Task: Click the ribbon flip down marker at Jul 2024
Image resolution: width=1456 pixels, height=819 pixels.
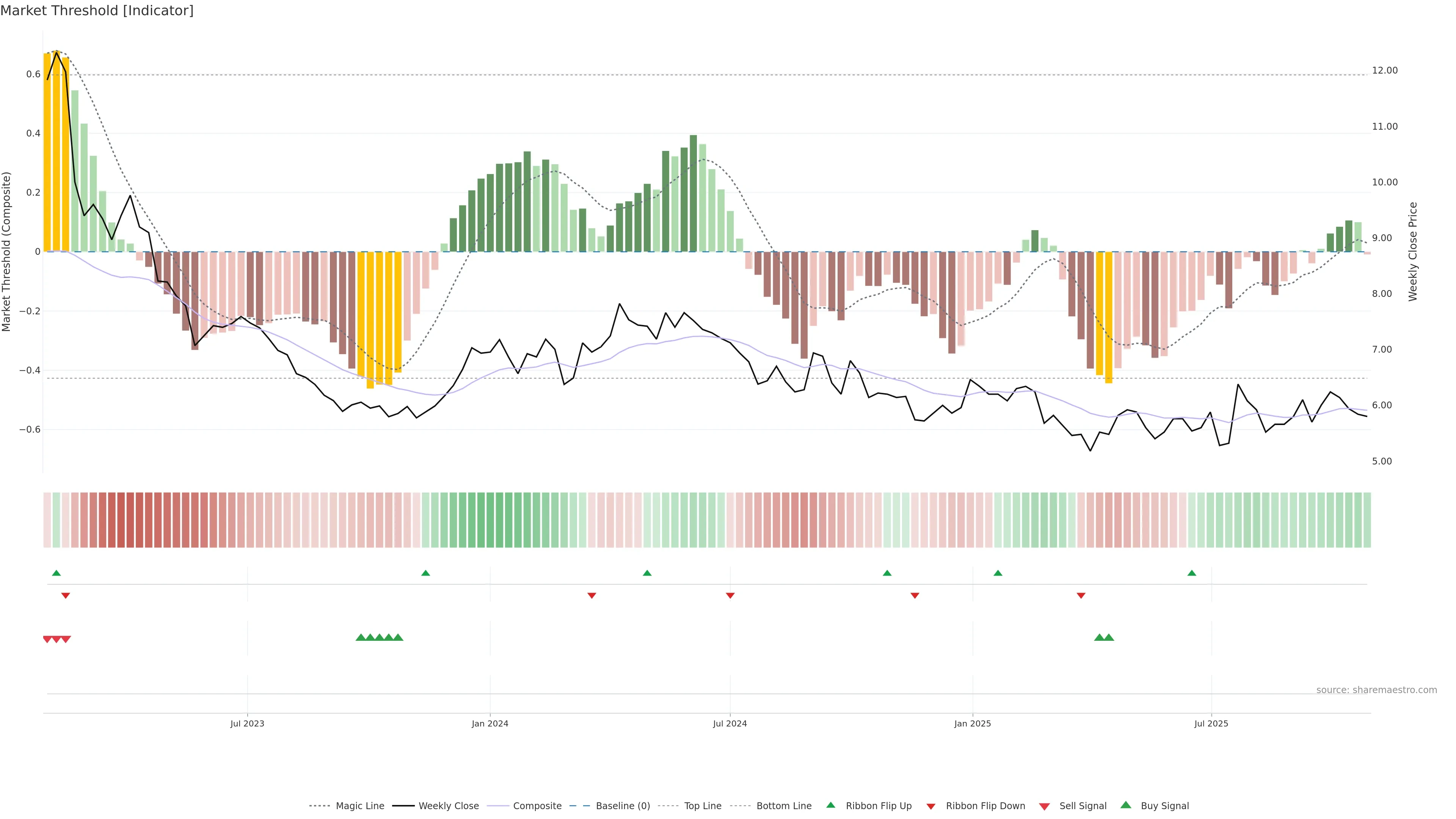Action: click(730, 595)
